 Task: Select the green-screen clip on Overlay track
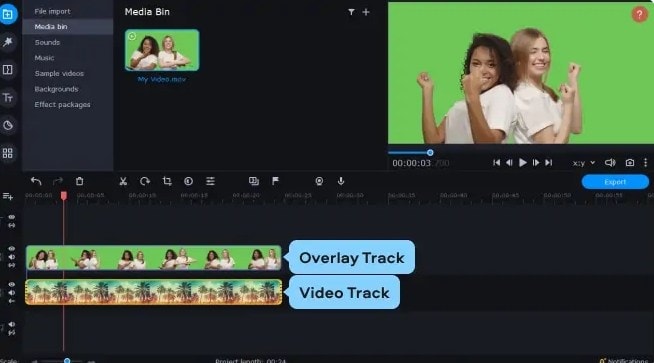pos(153,258)
